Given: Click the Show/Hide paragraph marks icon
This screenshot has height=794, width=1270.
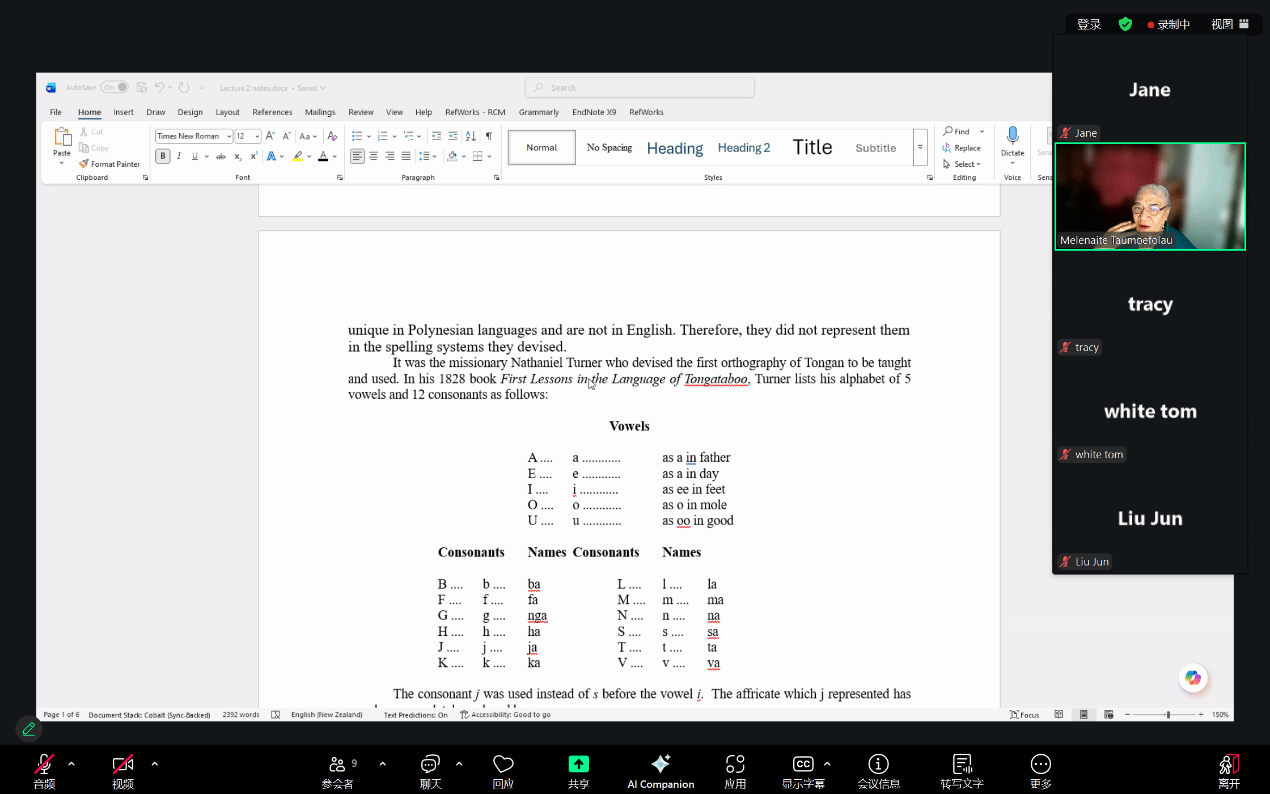Looking at the screenshot, I should 489,136.
